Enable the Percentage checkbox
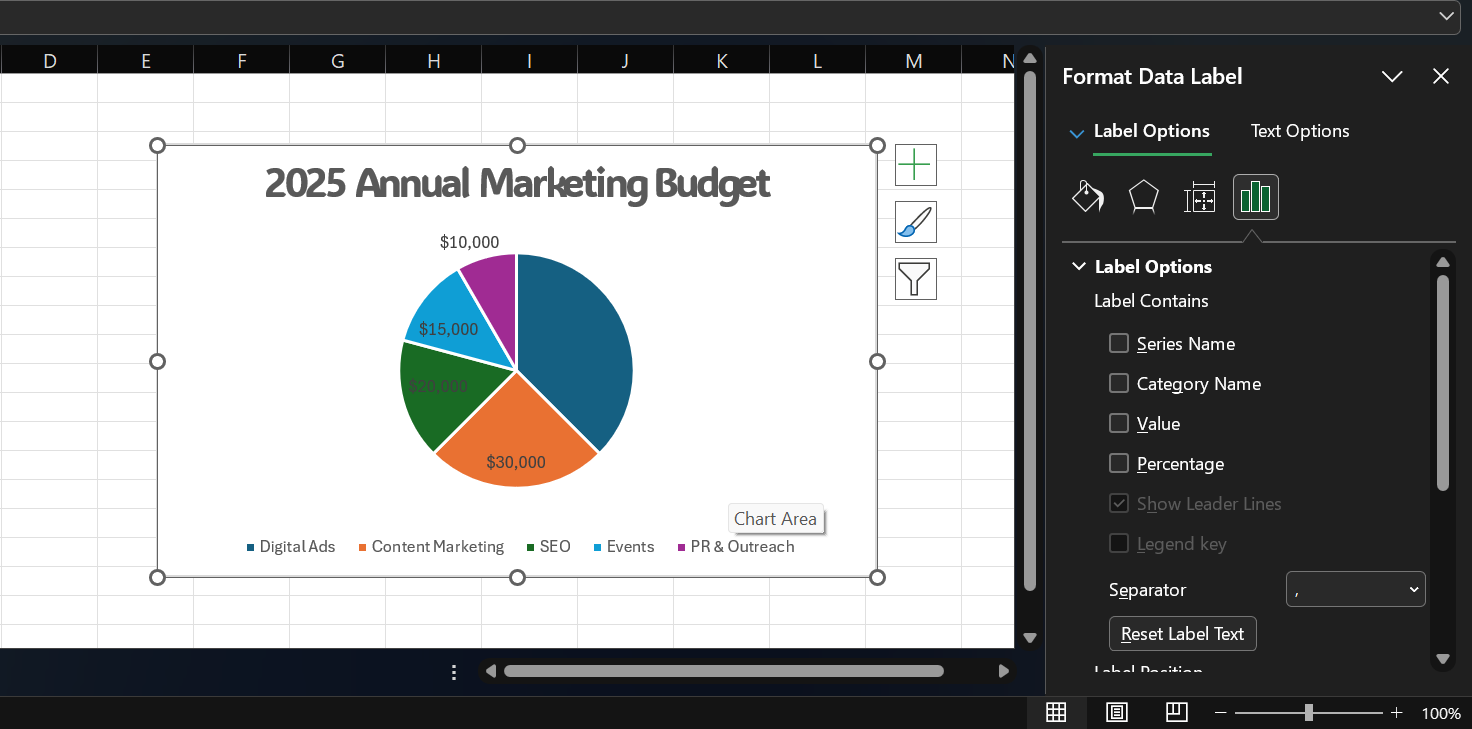 (x=1119, y=463)
